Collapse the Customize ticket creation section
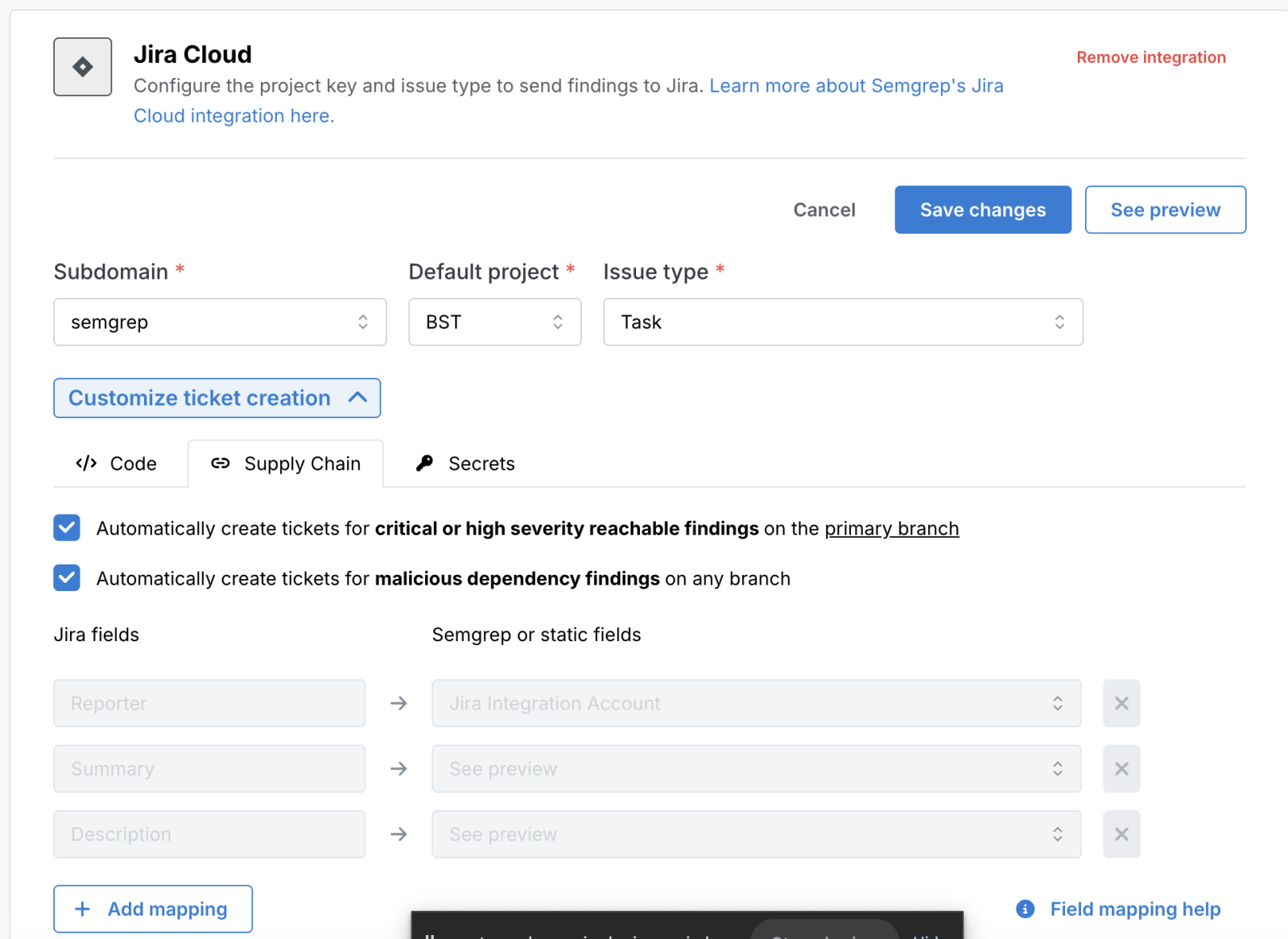1288x939 pixels. 217,398
